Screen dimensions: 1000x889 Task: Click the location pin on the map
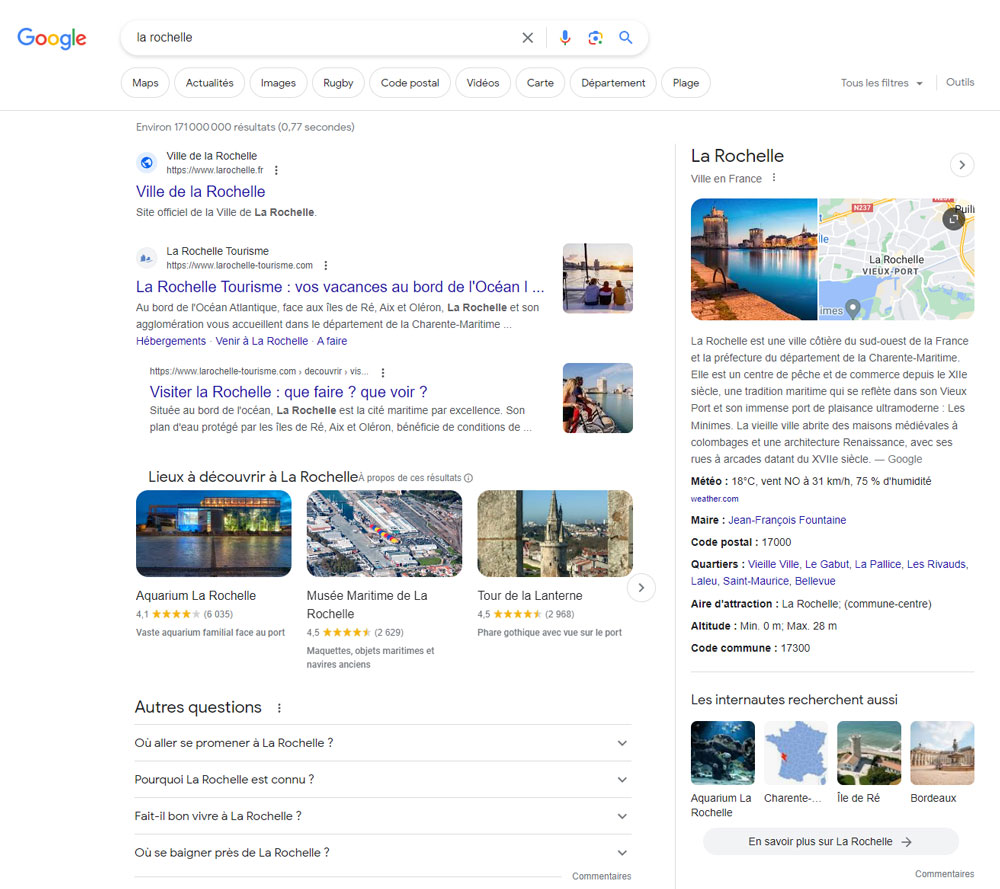tap(852, 308)
